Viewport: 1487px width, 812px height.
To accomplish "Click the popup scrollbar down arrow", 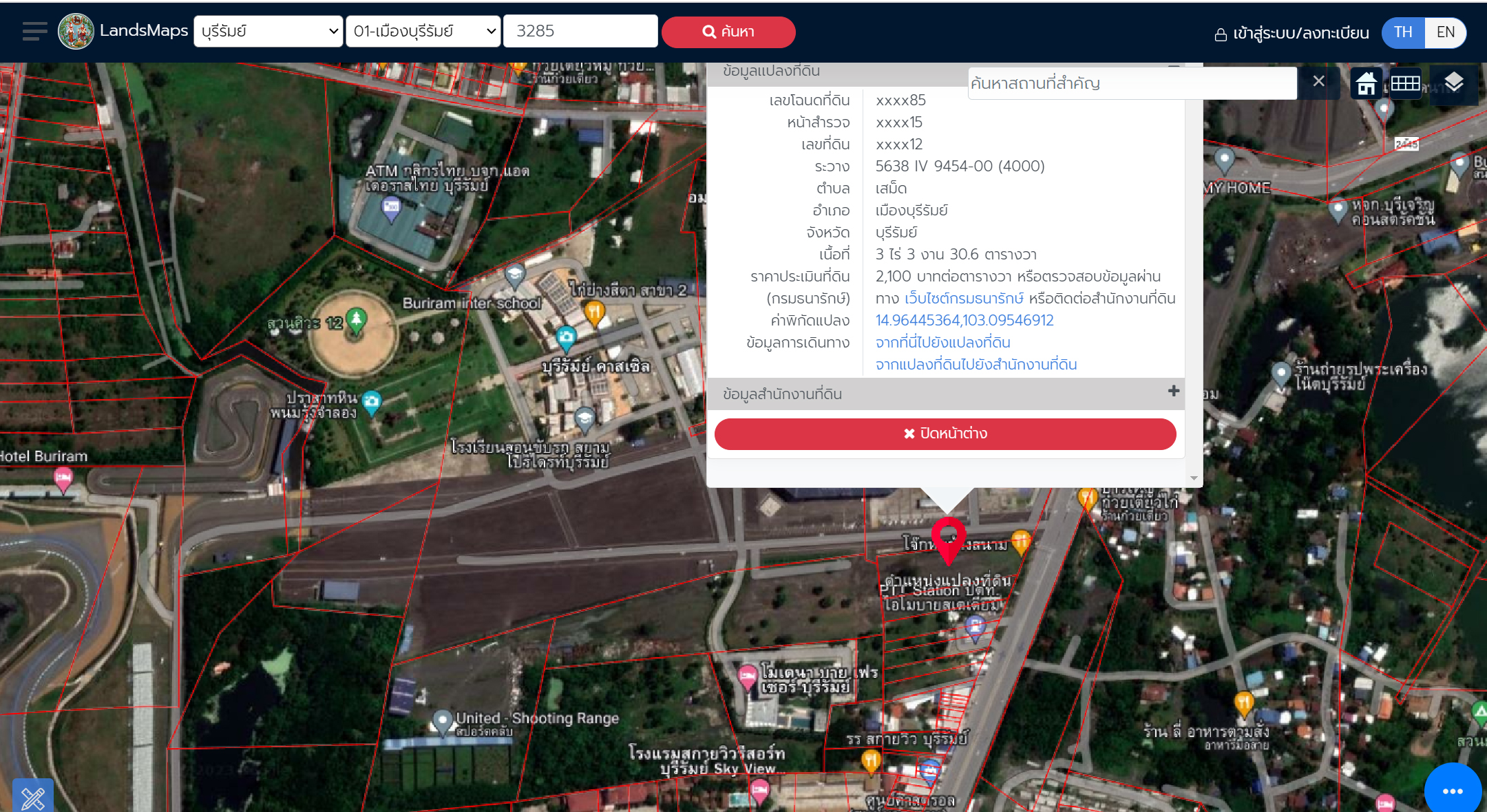I will click(x=1194, y=478).
